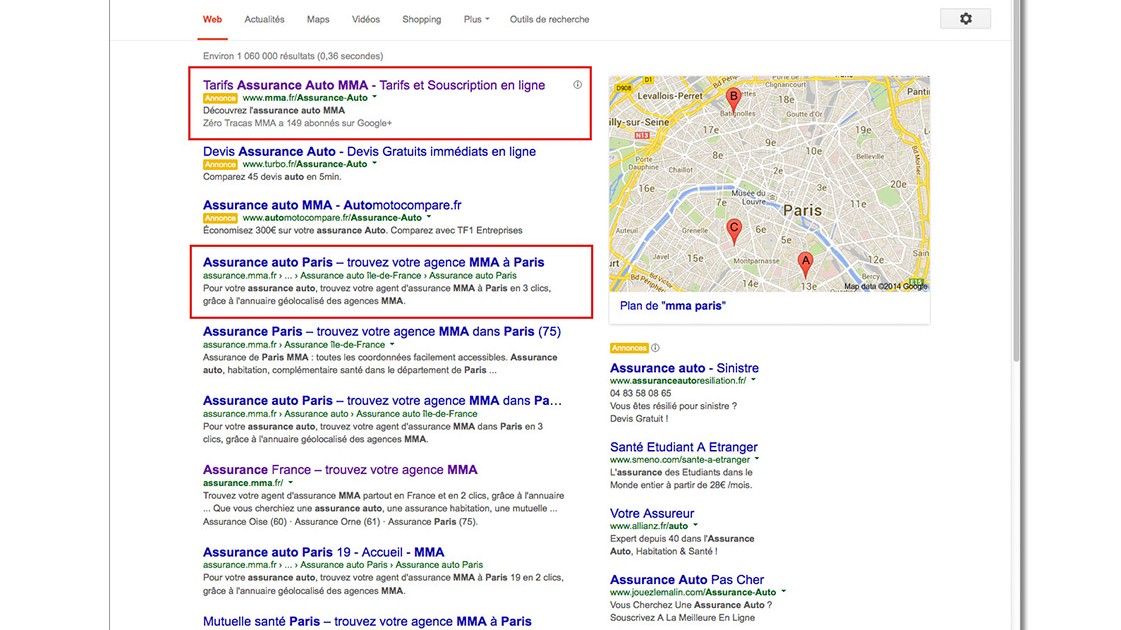Image resolution: width=1121 pixels, height=630 pixels.
Task: Select map marker C on Paris map
Action: pyautogui.click(x=734, y=232)
